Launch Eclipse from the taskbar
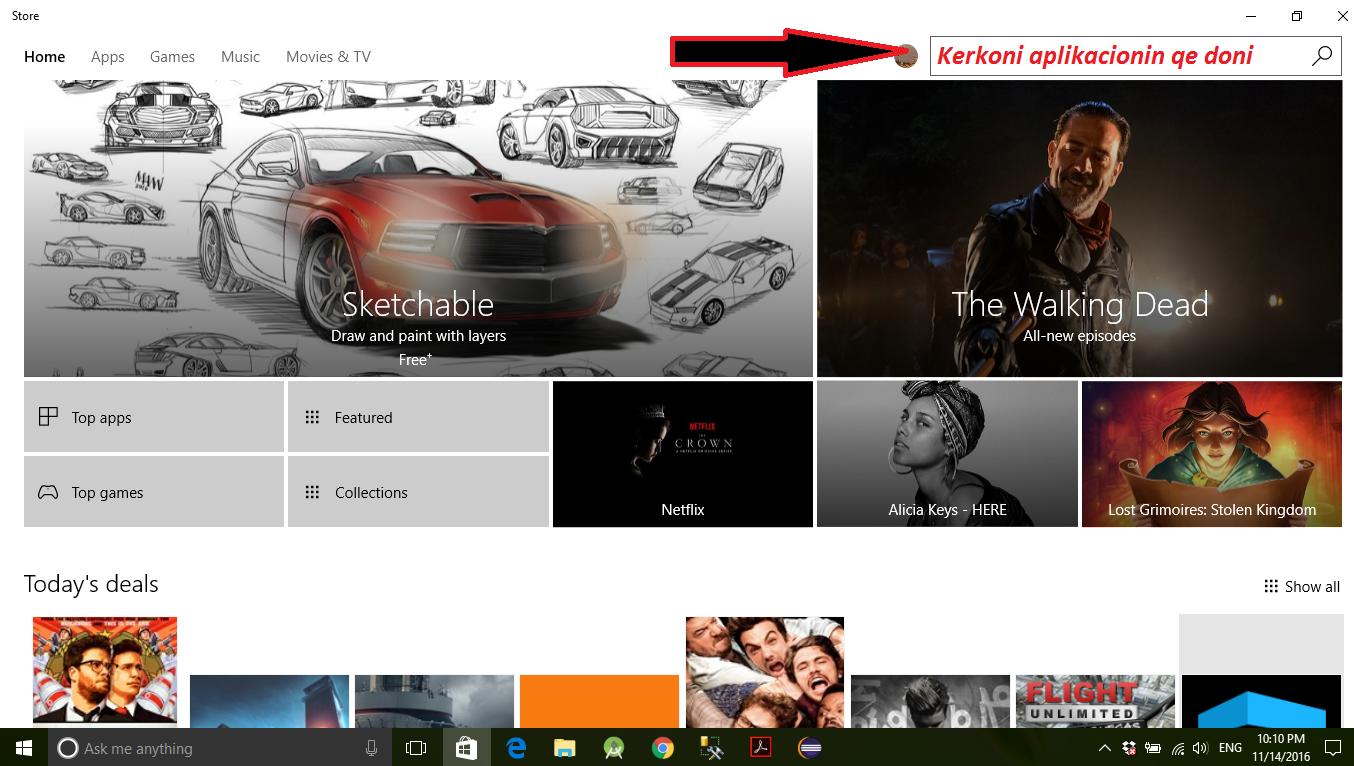 pos(810,747)
